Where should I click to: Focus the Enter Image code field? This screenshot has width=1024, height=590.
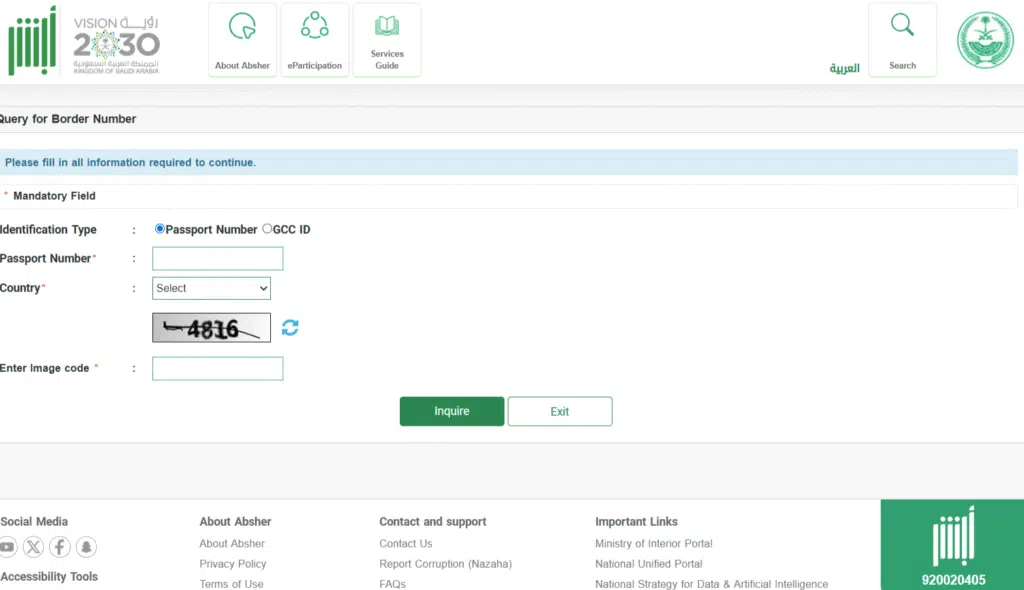pos(217,369)
